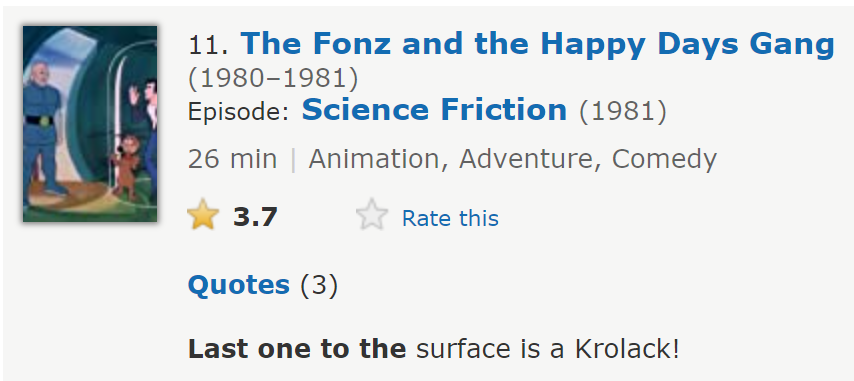Image resolution: width=854 pixels, height=381 pixels.
Task: Open the Fonz episode poster thumbnail
Action: tap(90, 124)
